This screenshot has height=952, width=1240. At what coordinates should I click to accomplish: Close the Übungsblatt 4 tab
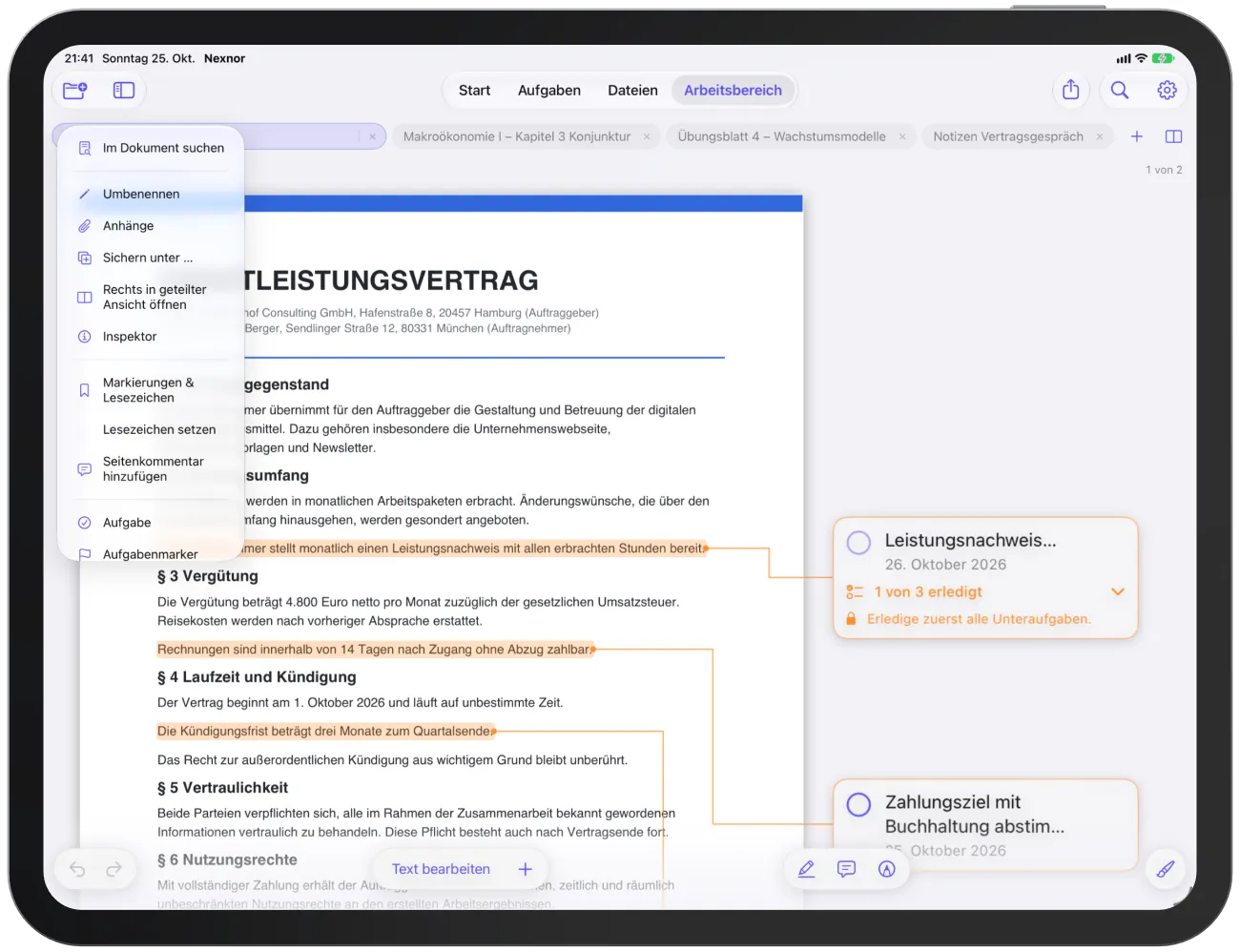tap(902, 136)
